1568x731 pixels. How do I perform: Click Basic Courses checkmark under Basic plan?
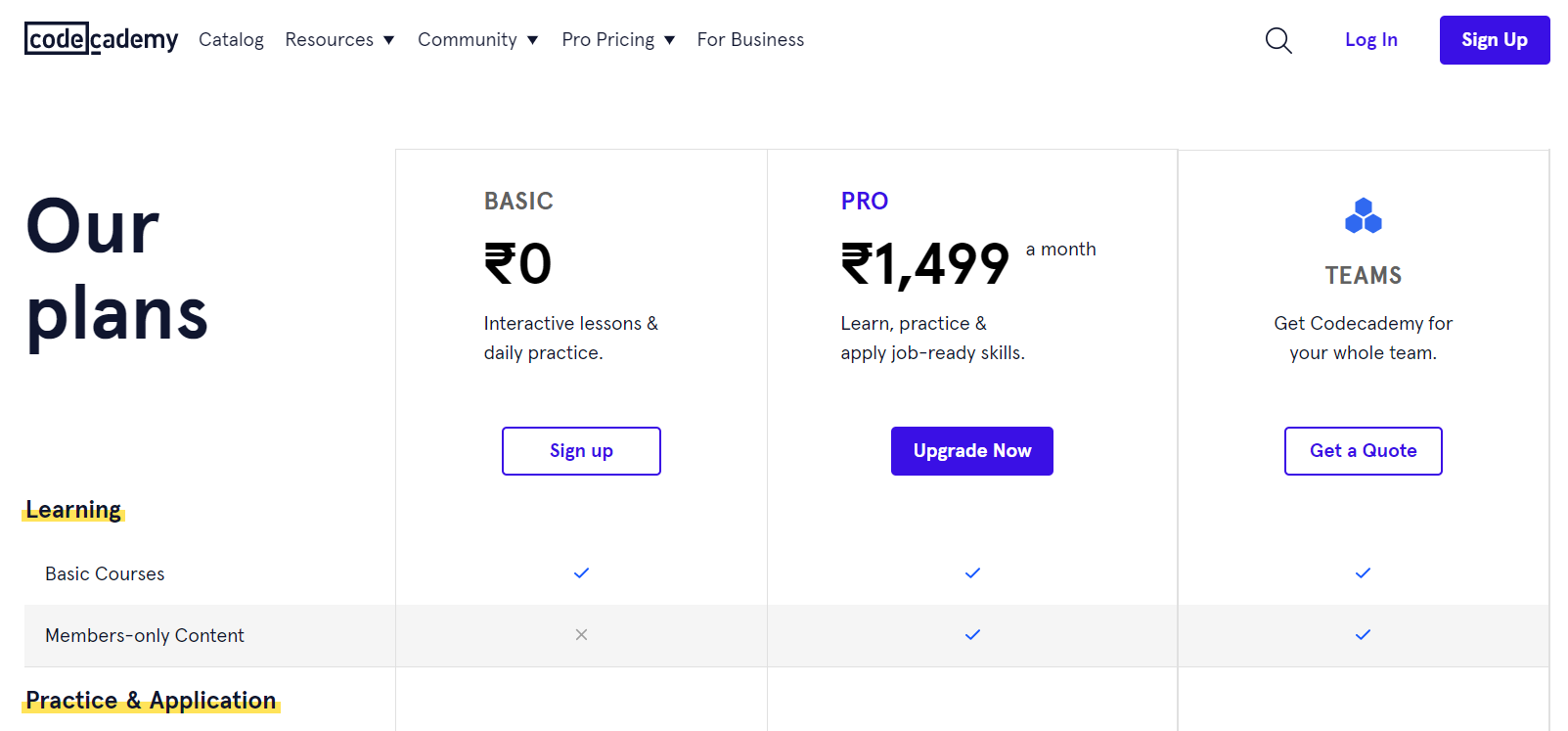[x=581, y=573]
